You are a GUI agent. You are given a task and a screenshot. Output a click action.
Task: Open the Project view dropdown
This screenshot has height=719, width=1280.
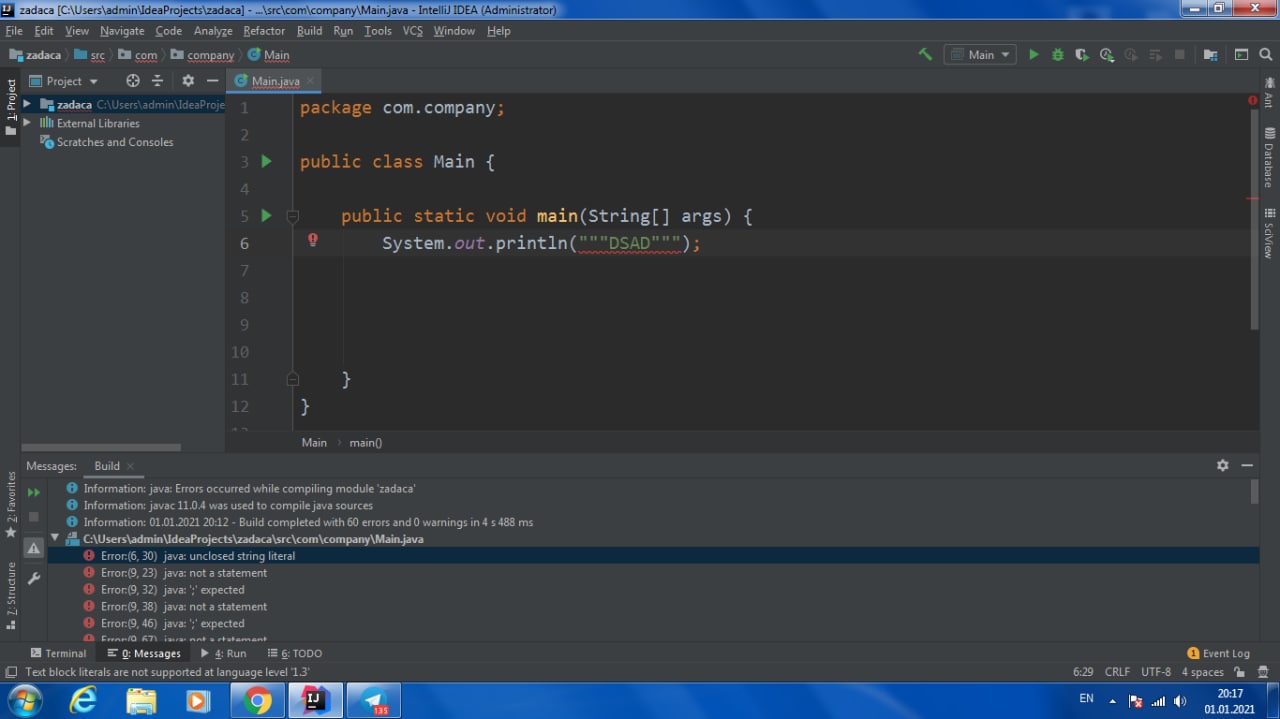(x=64, y=81)
